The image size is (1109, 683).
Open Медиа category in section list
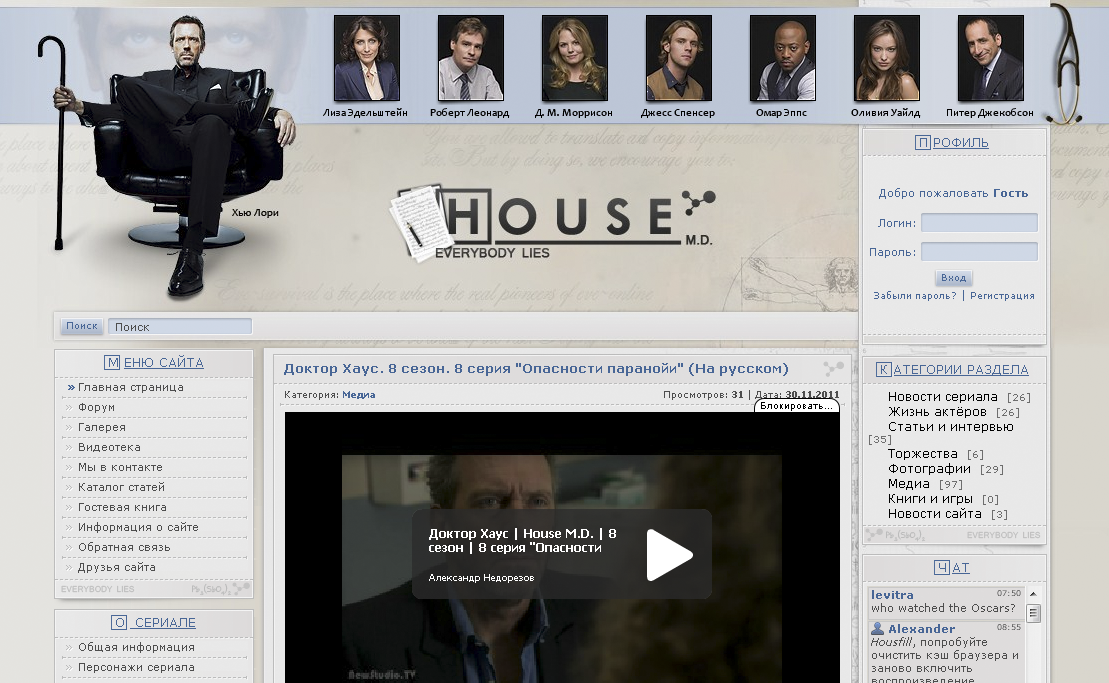(x=909, y=484)
